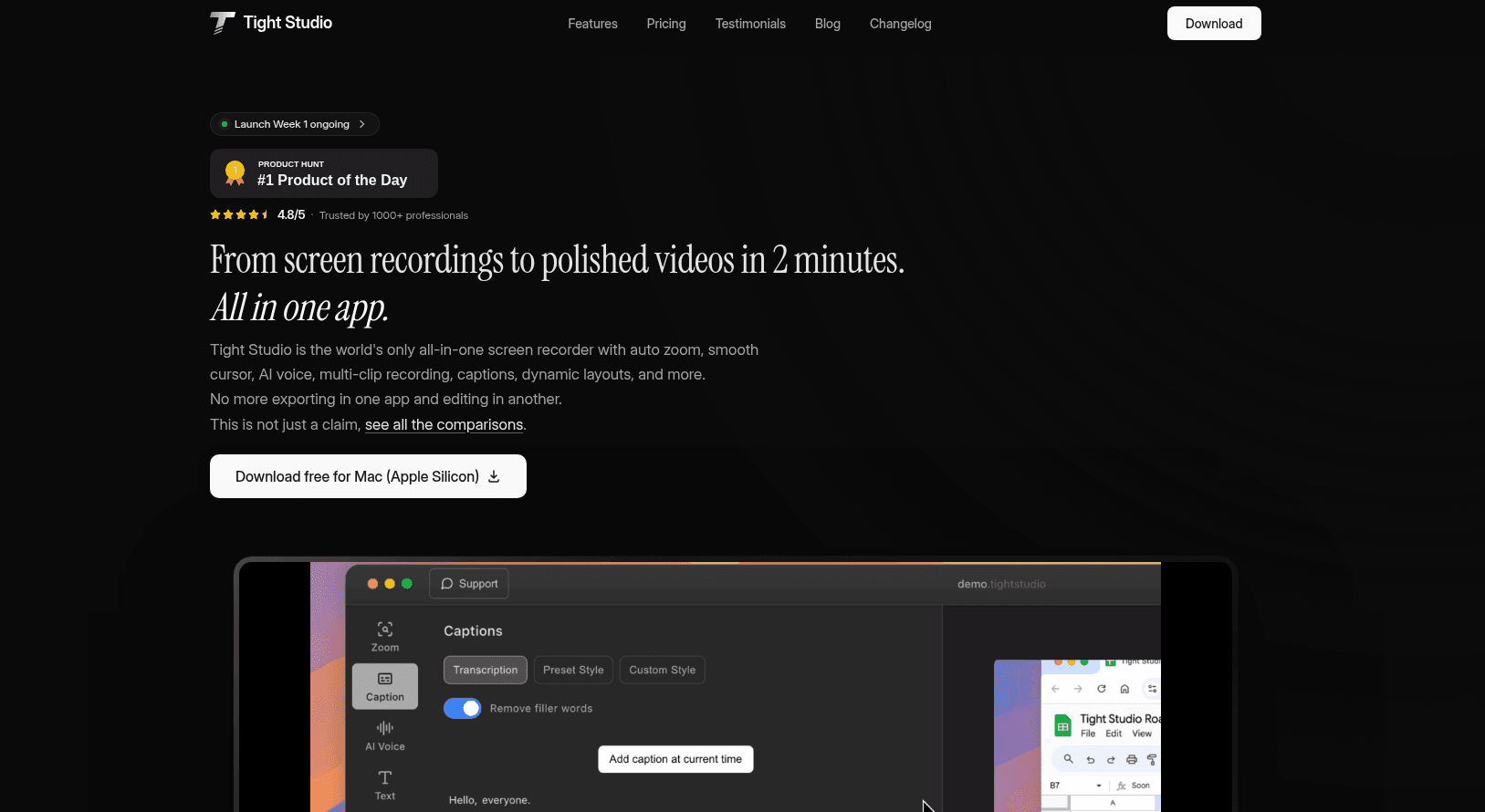
Task: Click the Captions panel heading
Action: click(473, 631)
